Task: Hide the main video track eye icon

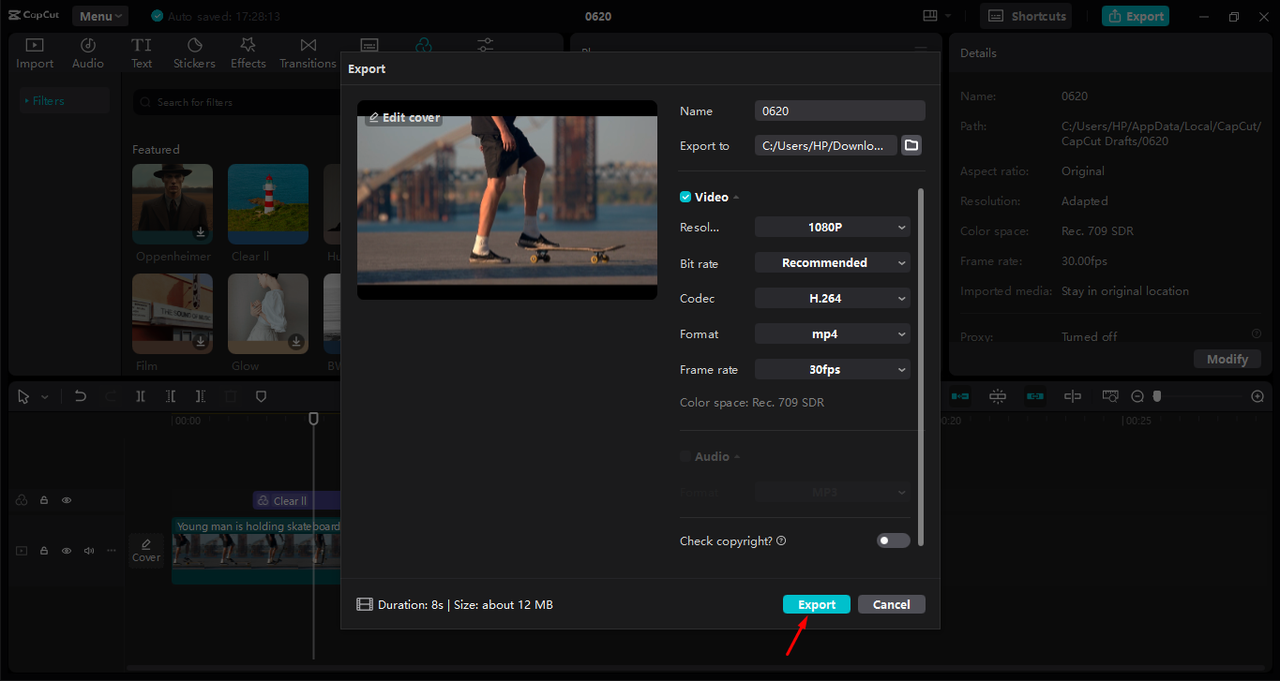Action: click(x=67, y=551)
